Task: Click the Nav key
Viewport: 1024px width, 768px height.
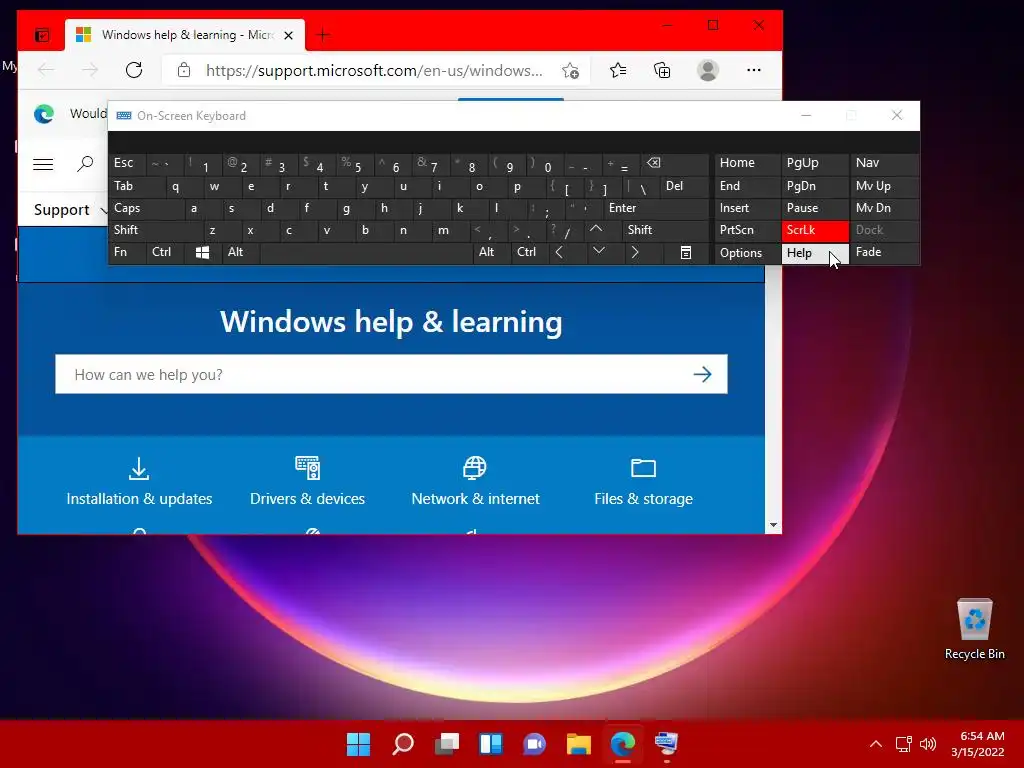Action: [x=884, y=163]
